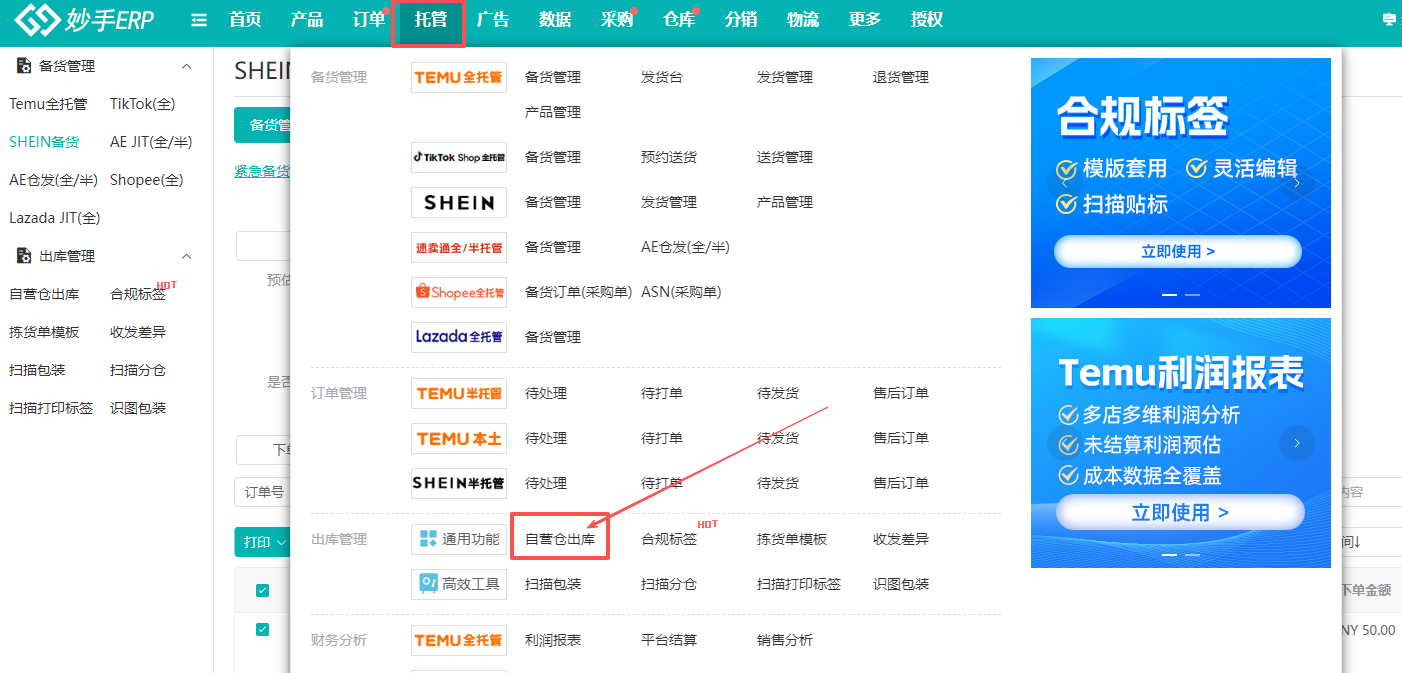
Task: Open the 广告 top menu
Action: click(x=493, y=20)
